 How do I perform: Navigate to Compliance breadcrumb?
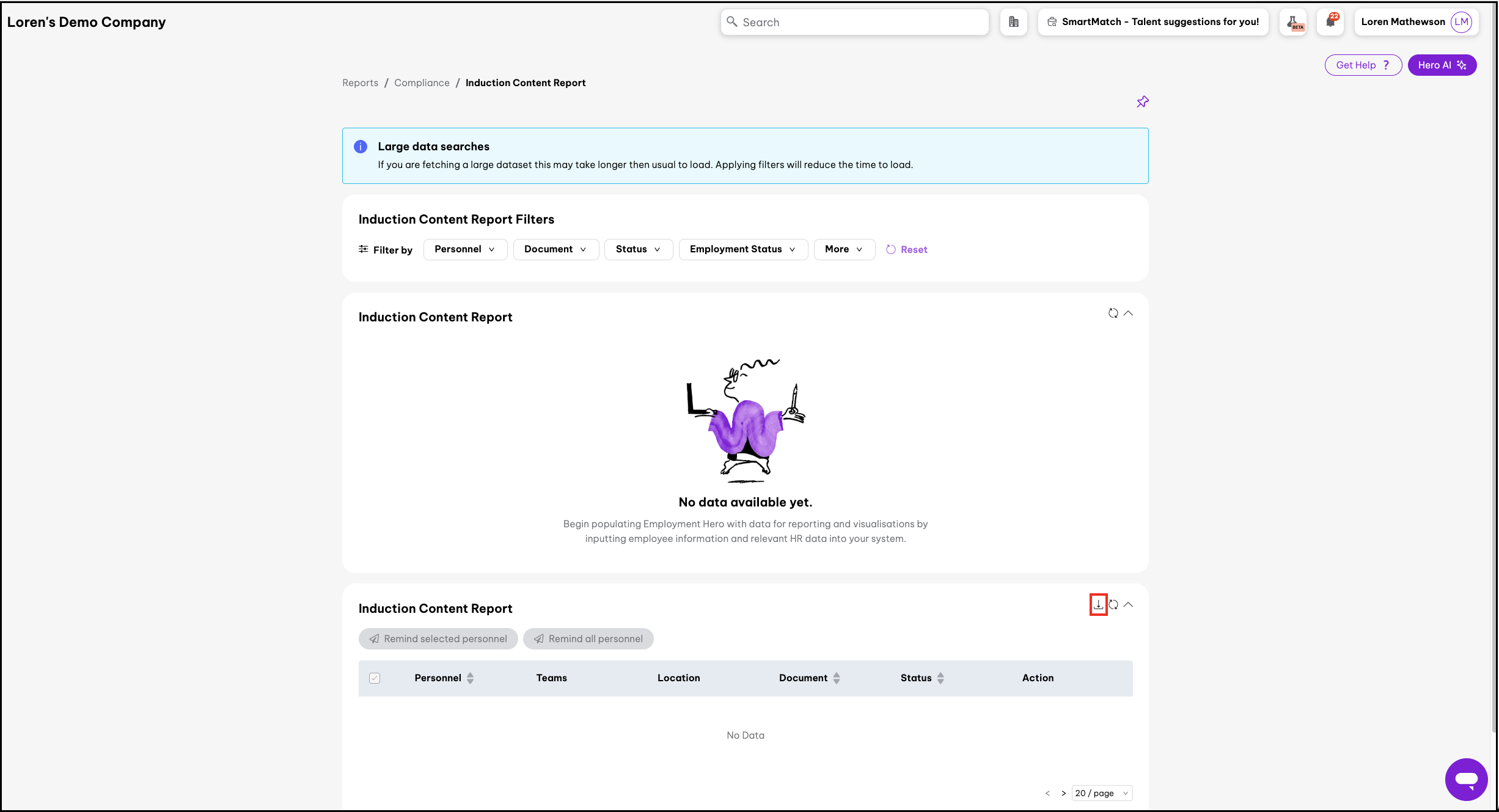pos(422,82)
